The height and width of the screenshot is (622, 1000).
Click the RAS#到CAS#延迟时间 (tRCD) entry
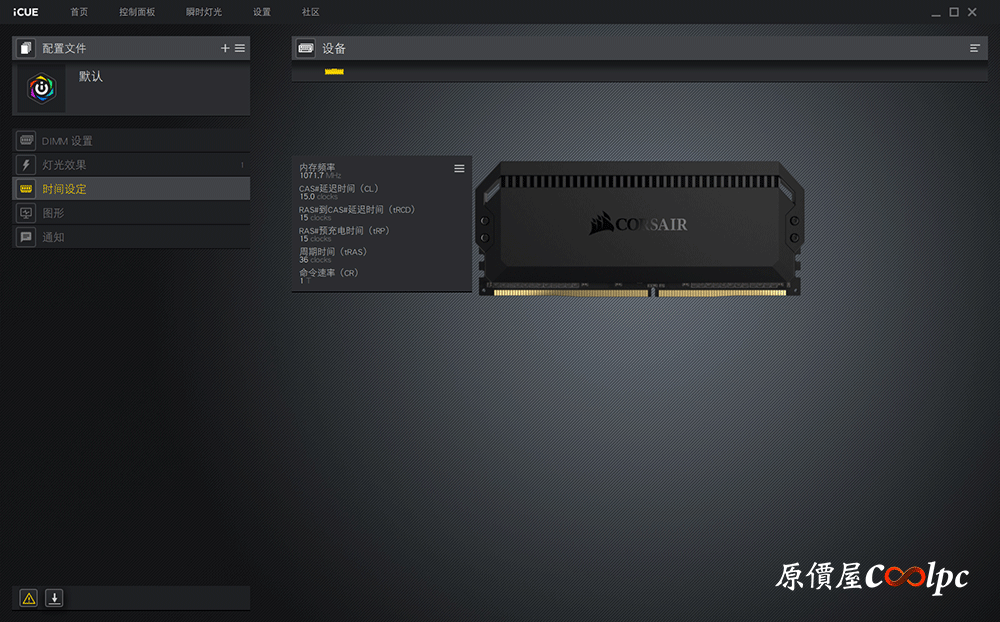[x=357, y=213]
